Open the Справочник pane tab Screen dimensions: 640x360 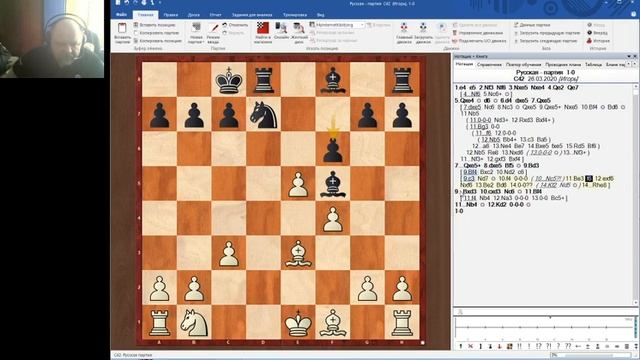[x=489, y=64]
